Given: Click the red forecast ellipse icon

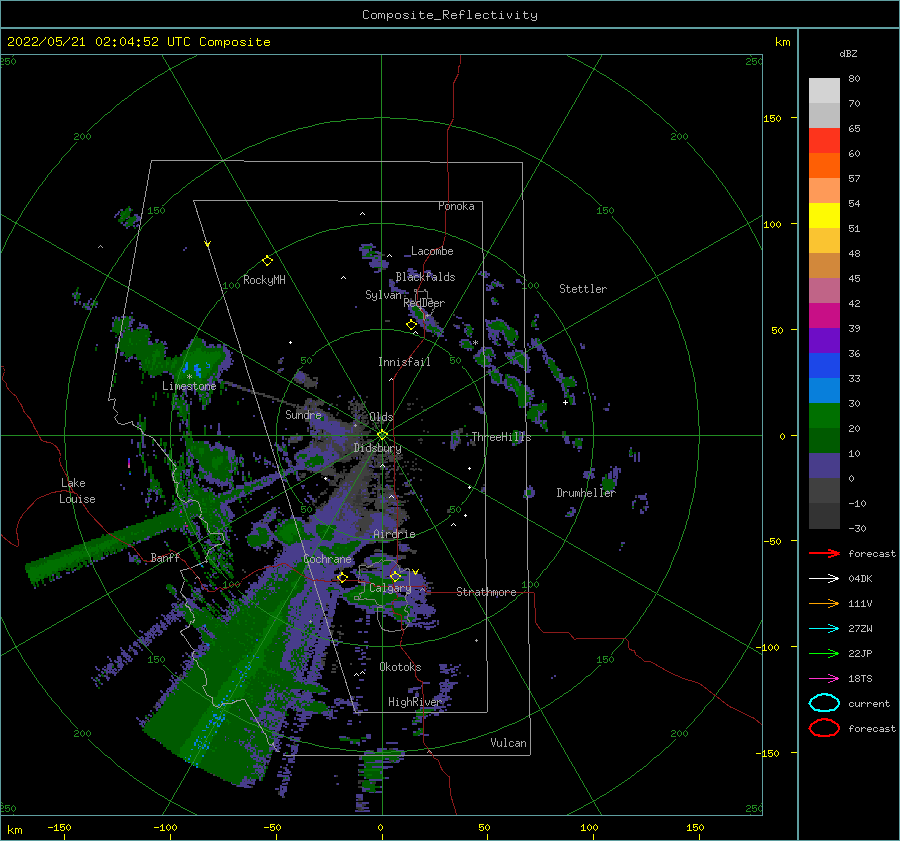Looking at the screenshot, I should point(824,728).
